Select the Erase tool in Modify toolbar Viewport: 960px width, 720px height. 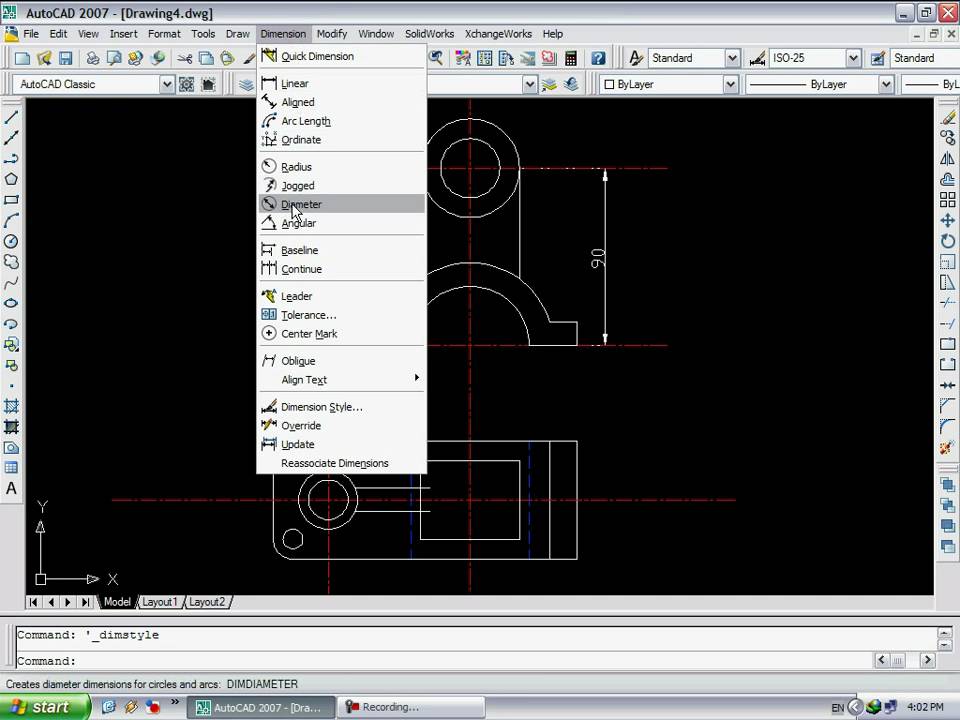pos(947,118)
